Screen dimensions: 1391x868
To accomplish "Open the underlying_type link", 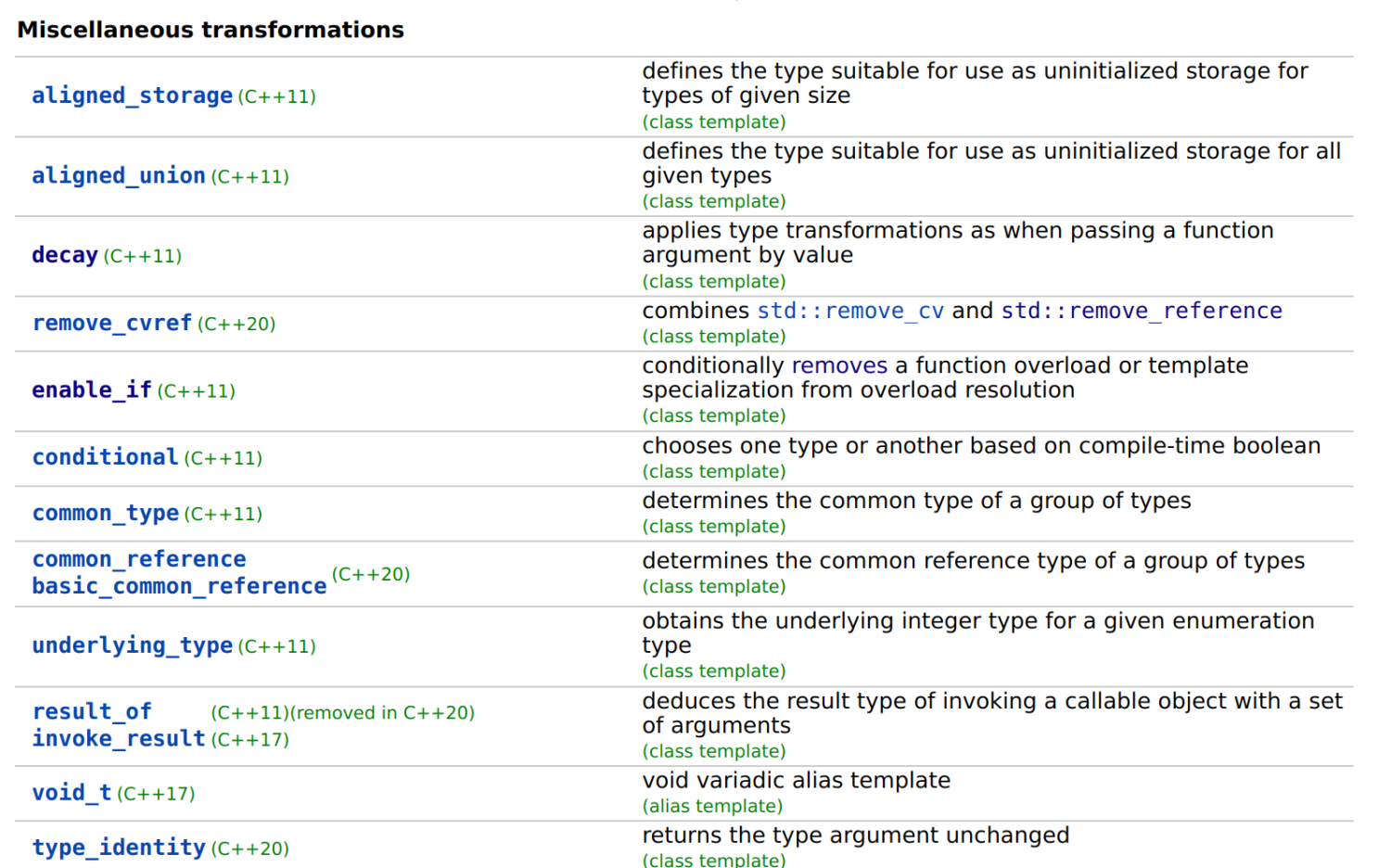I will tap(133, 645).
